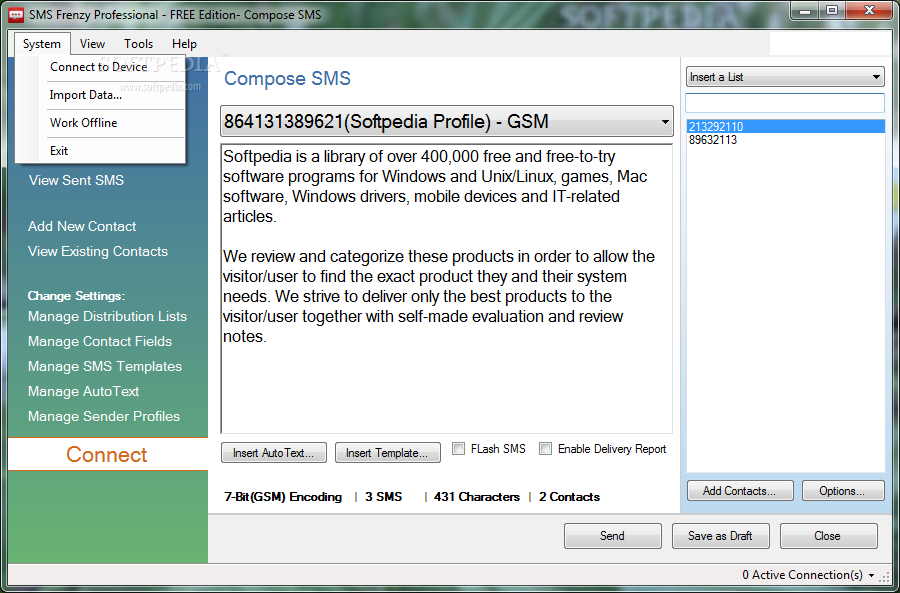900x593 pixels.
Task: Click Add Contacts... button
Action: coord(740,491)
